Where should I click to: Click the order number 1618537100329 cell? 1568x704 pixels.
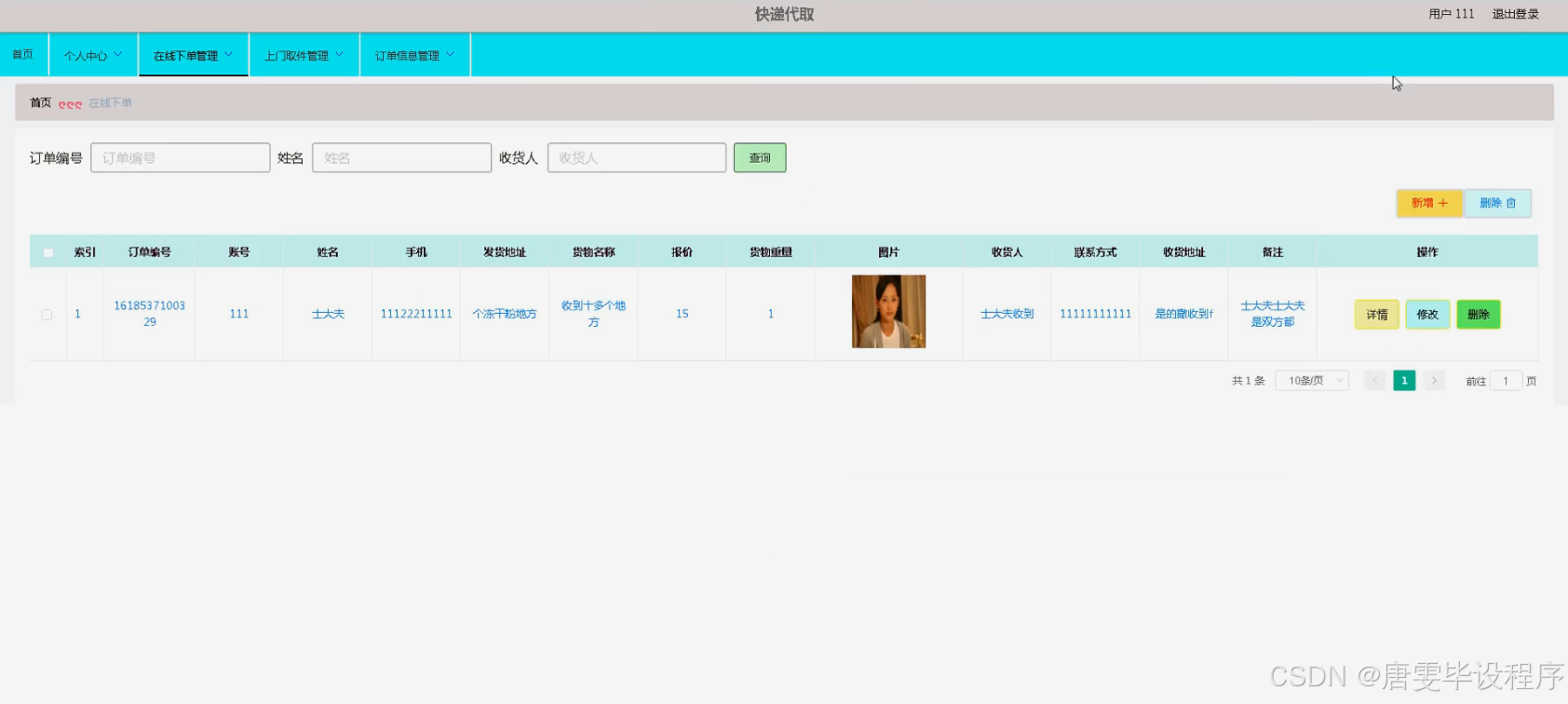pos(150,314)
